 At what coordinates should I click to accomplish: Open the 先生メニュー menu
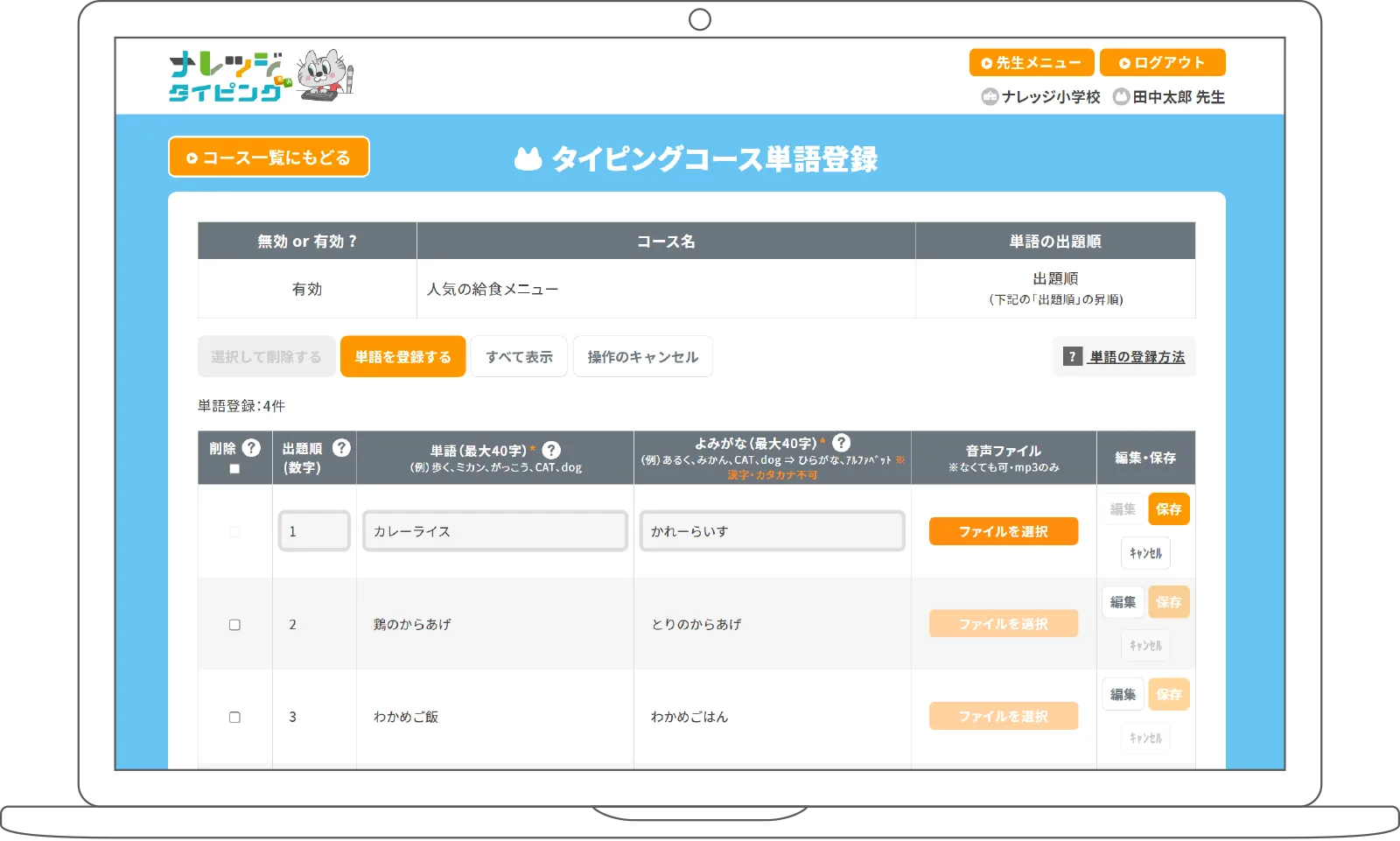(1031, 63)
